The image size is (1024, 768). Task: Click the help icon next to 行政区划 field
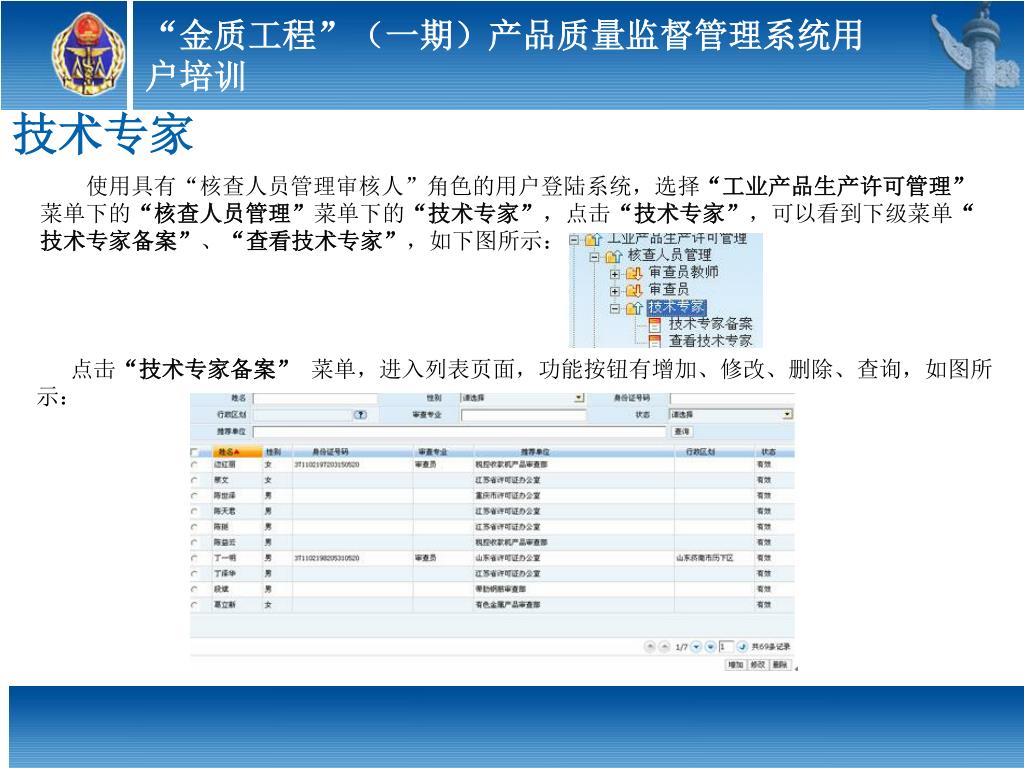tap(360, 415)
